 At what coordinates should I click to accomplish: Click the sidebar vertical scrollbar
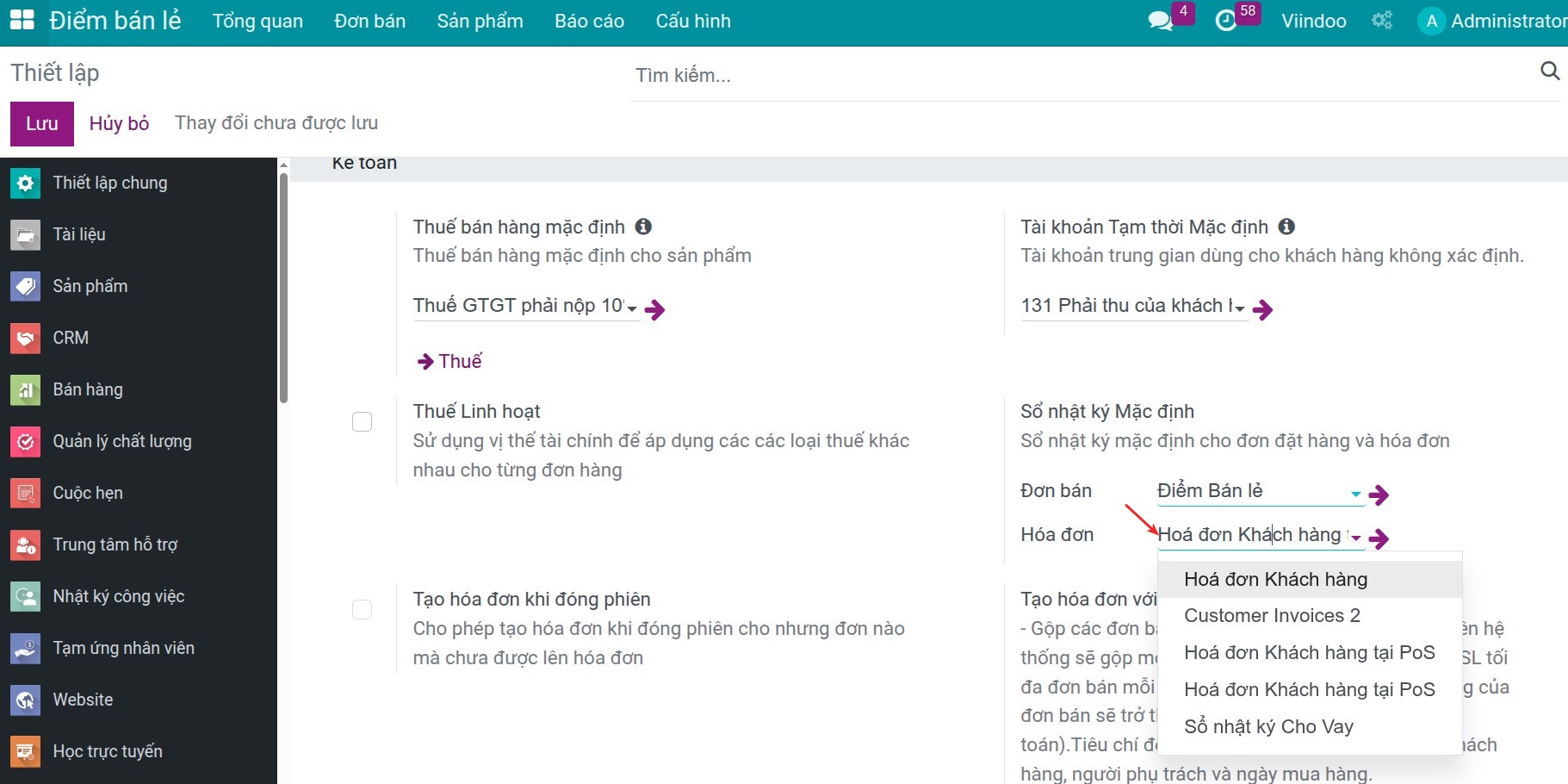coord(283,289)
